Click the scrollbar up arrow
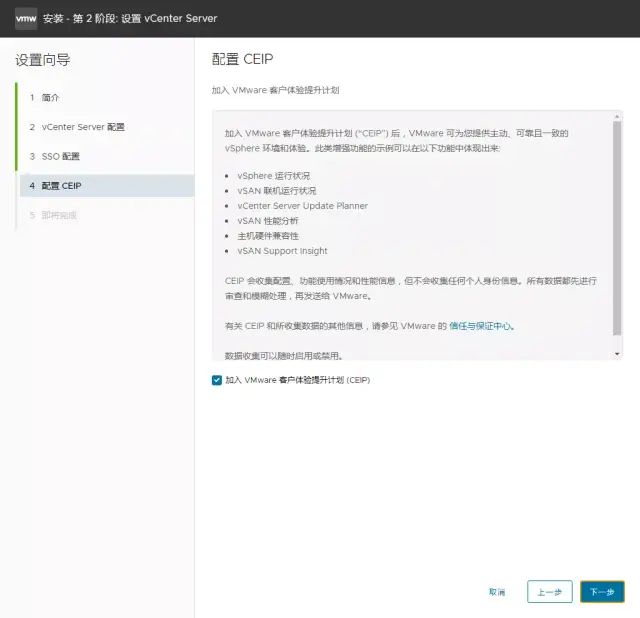Image resolution: width=640 pixels, height=618 pixels. pos(617,117)
